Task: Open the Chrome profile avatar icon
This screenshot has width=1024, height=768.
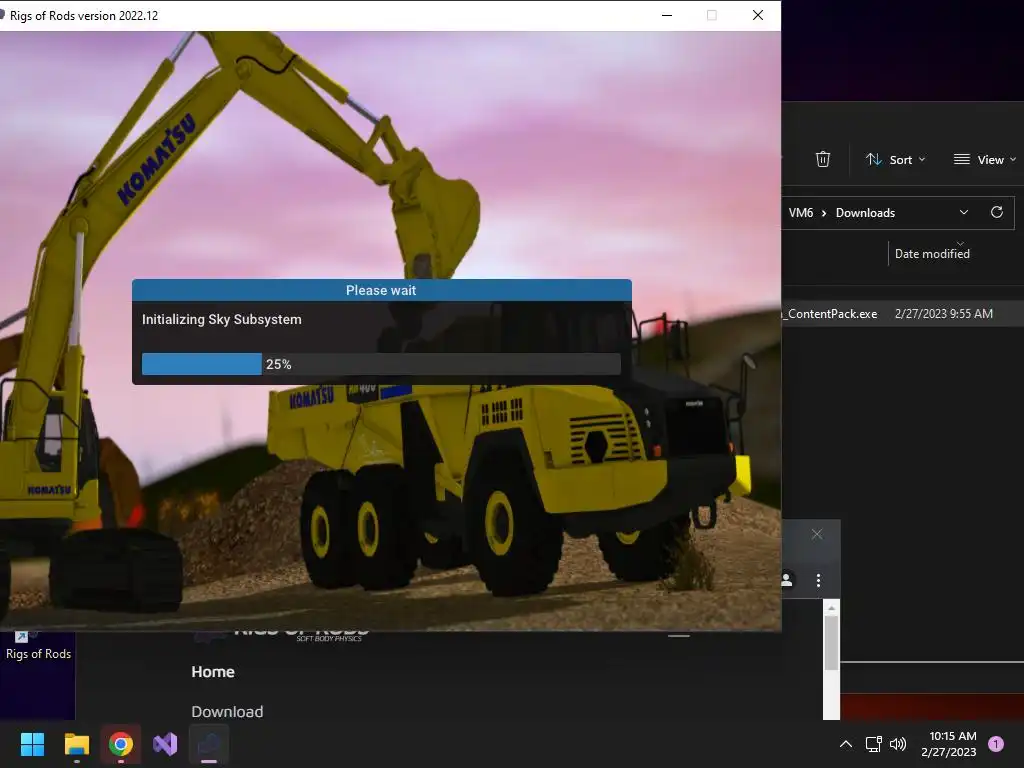Action: pyautogui.click(x=787, y=580)
